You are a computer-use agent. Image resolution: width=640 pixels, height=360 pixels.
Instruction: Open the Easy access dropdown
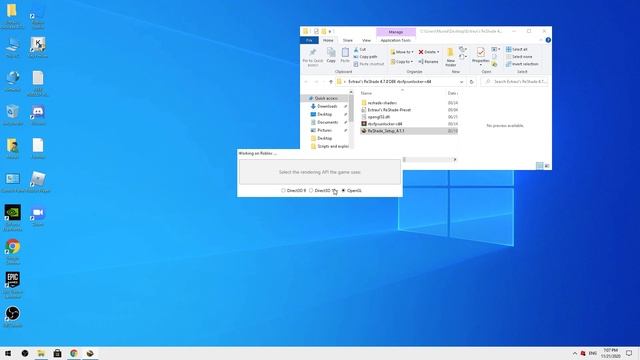[x=463, y=57]
